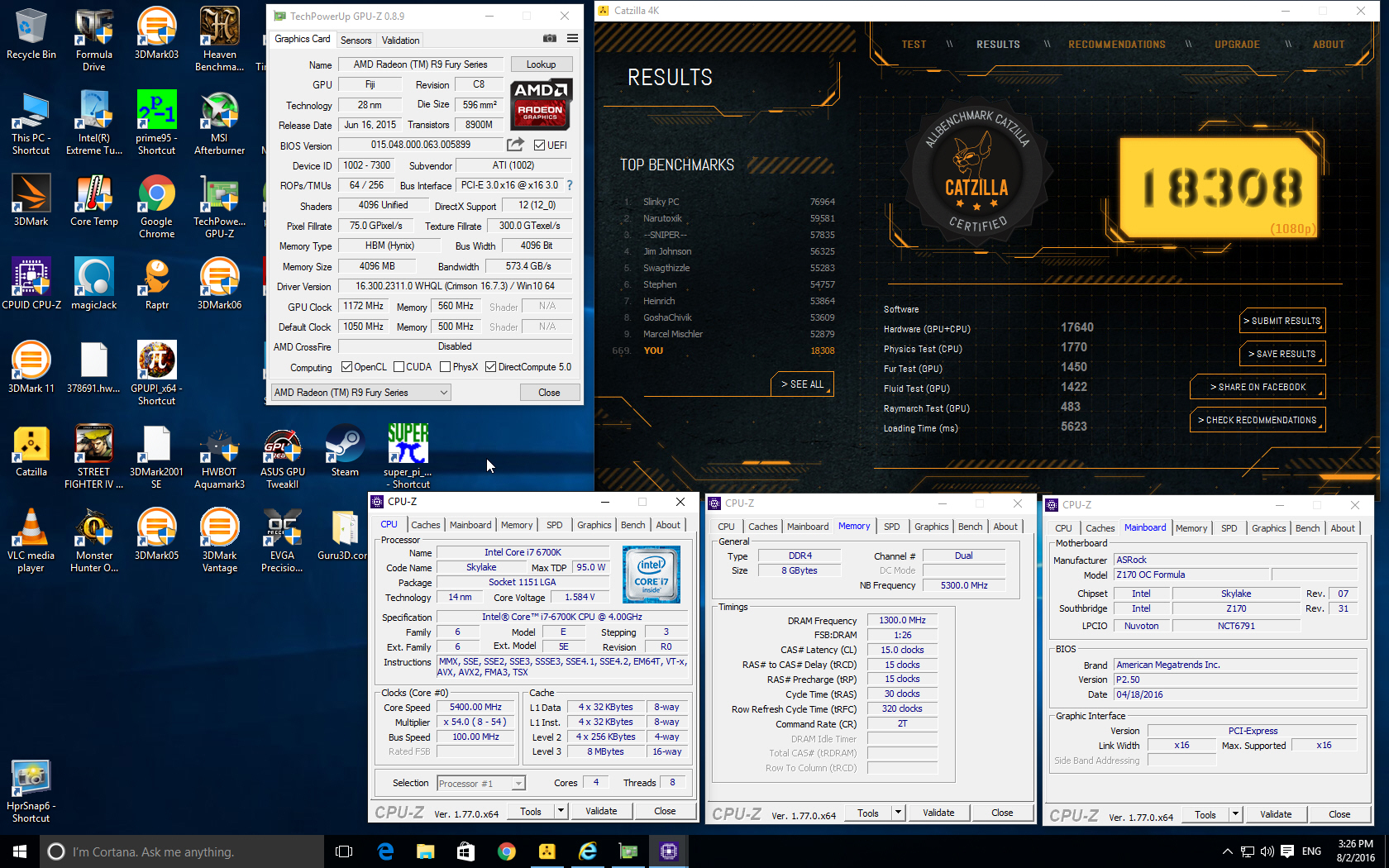Open the HprSnap6 shortcut icon

[31, 791]
